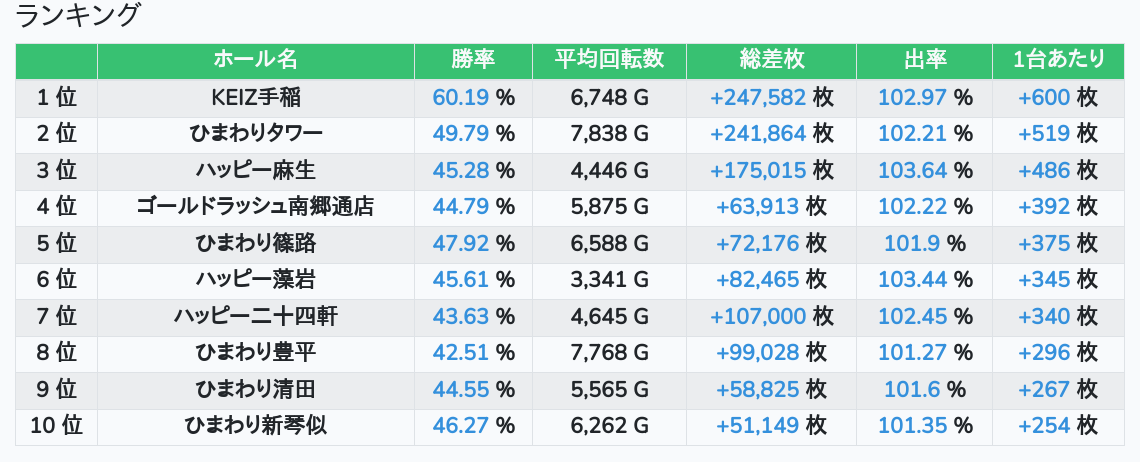Select the 10位 rank cell
Viewport: 1140px width, 462px height.
tap(56, 426)
